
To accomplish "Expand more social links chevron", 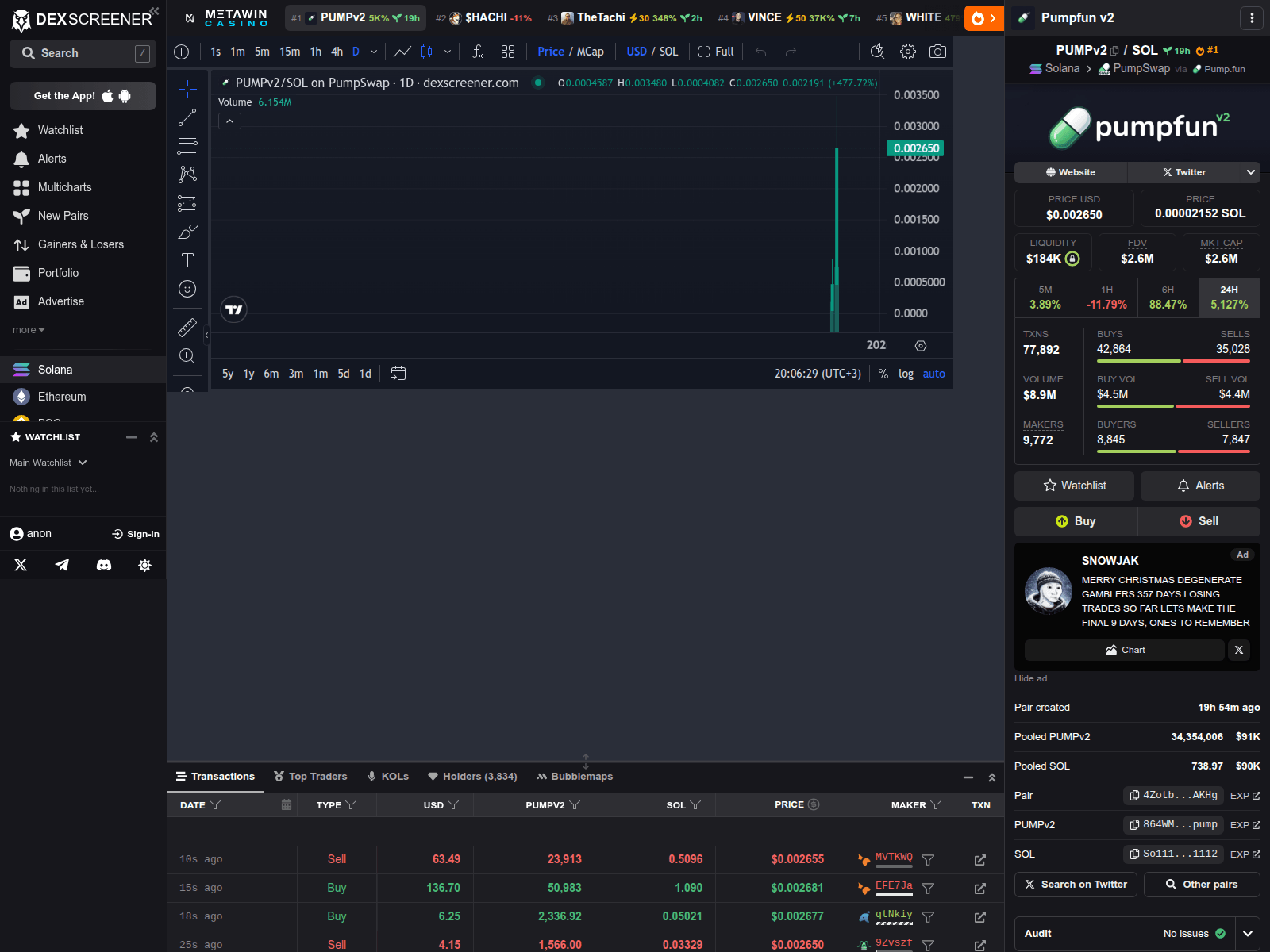I will coord(1251,172).
